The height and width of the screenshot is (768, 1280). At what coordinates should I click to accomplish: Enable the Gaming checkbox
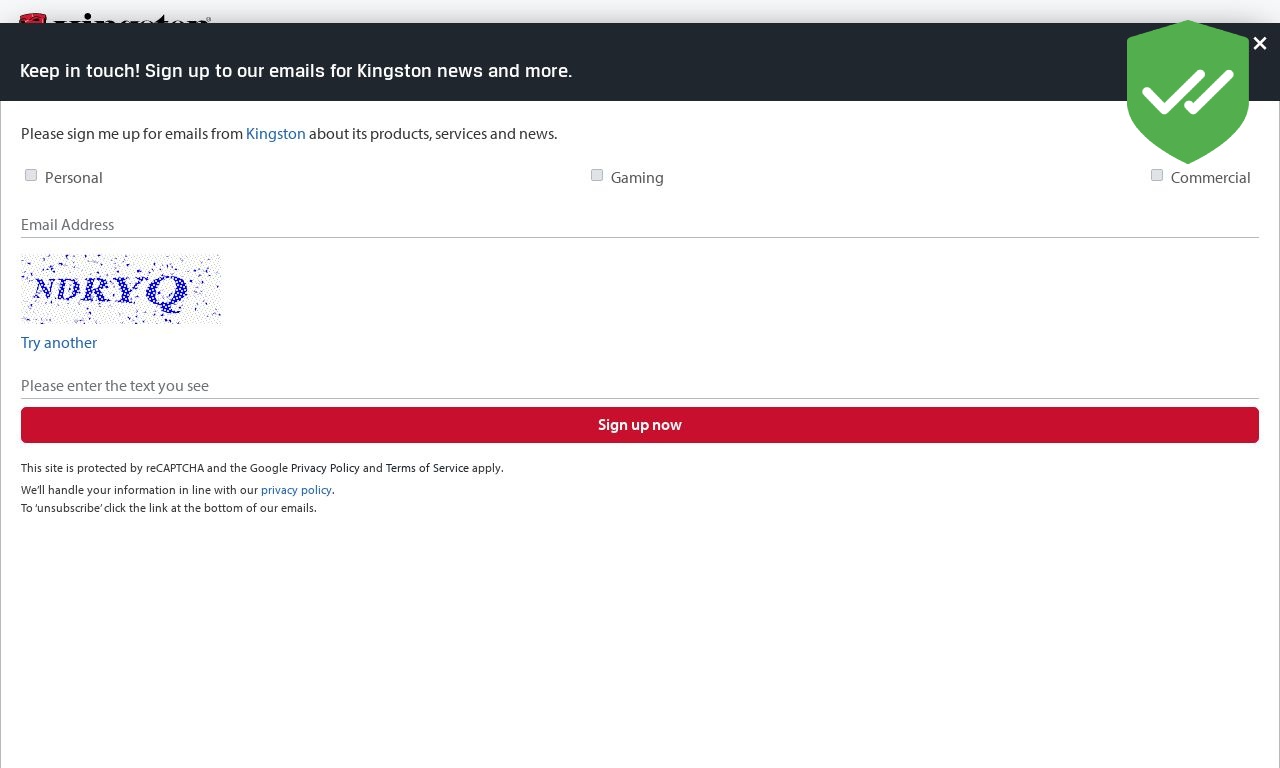(x=597, y=175)
